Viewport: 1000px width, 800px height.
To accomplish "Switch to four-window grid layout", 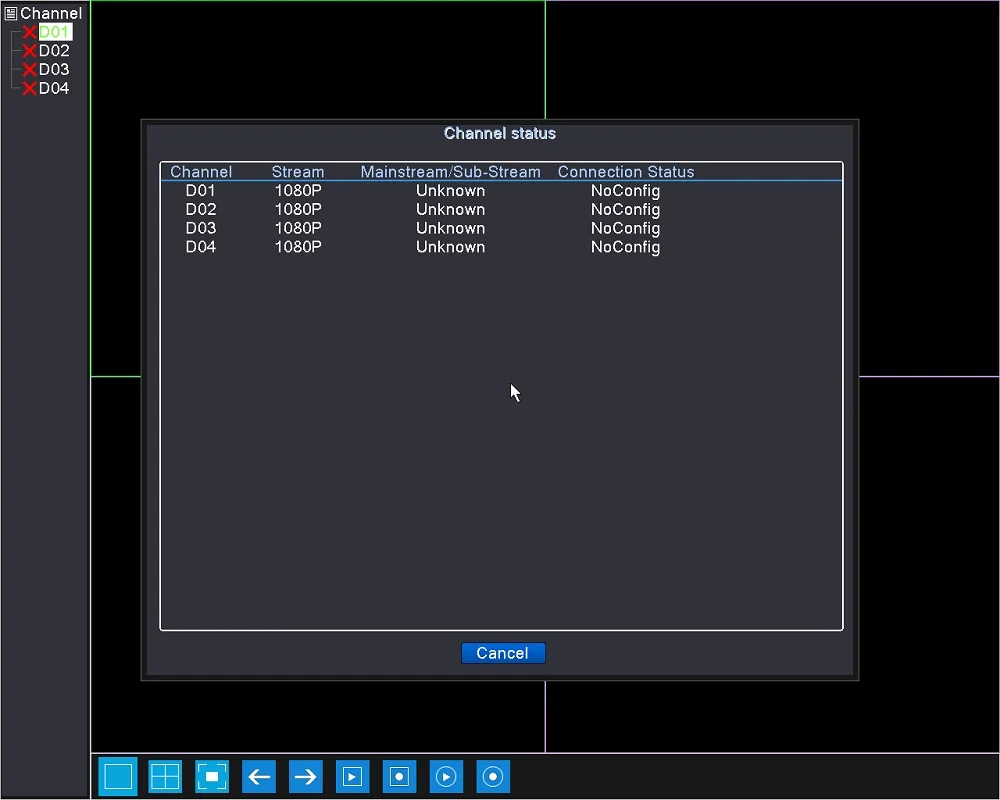I will click(x=165, y=776).
